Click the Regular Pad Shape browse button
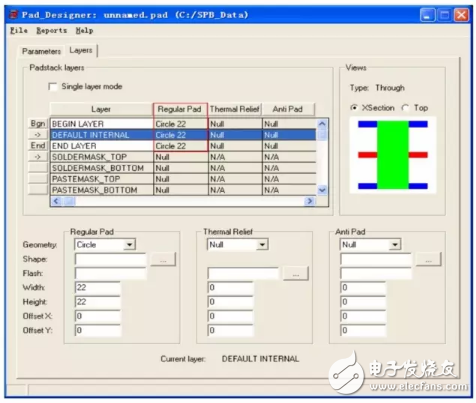This screenshot has height=403, width=476. click(163, 259)
